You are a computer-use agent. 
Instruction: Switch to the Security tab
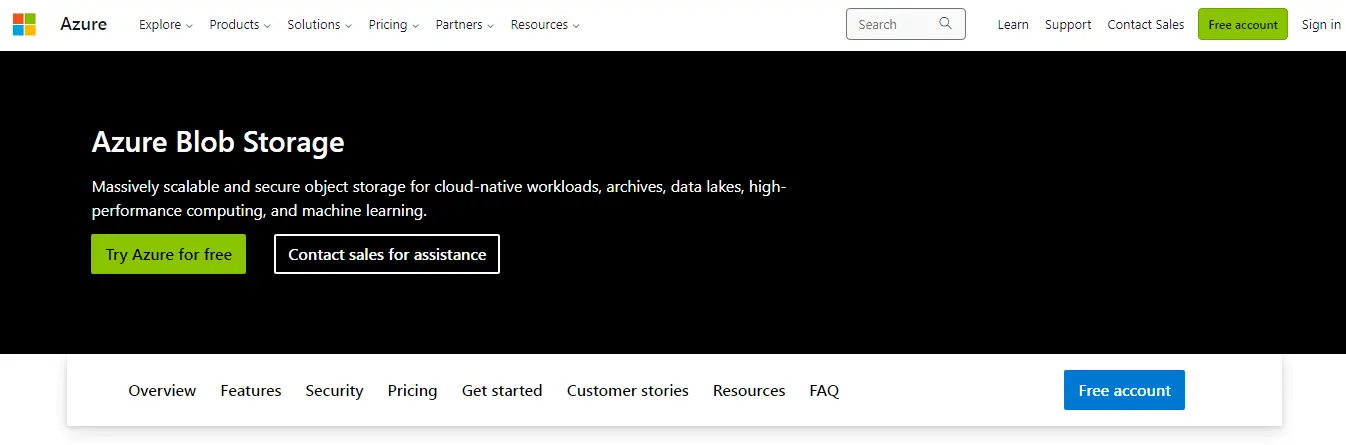tap(334, 390)
